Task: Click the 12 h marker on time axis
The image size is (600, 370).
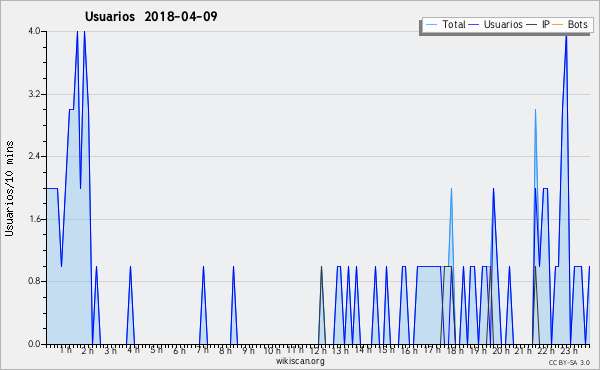Action: click(x=318, y=350)
